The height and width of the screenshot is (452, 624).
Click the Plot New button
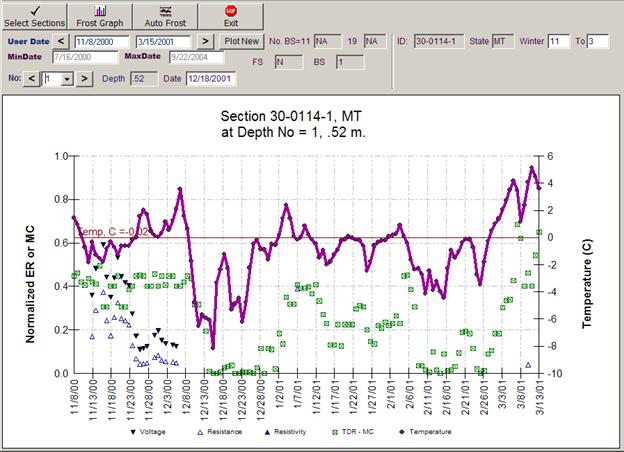(x=242, y=41)
